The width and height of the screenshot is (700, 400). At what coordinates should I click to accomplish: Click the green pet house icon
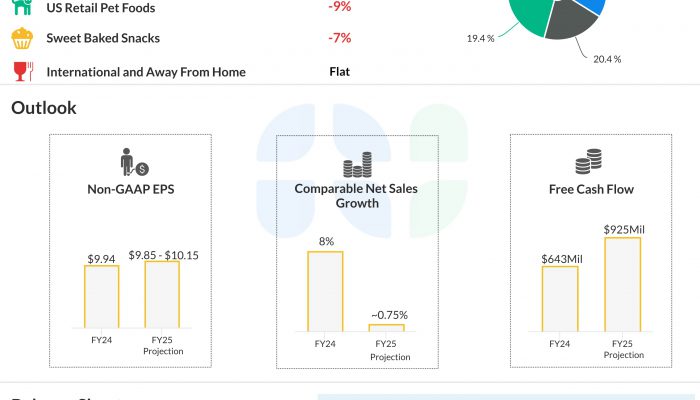click(x=22, y=8)
